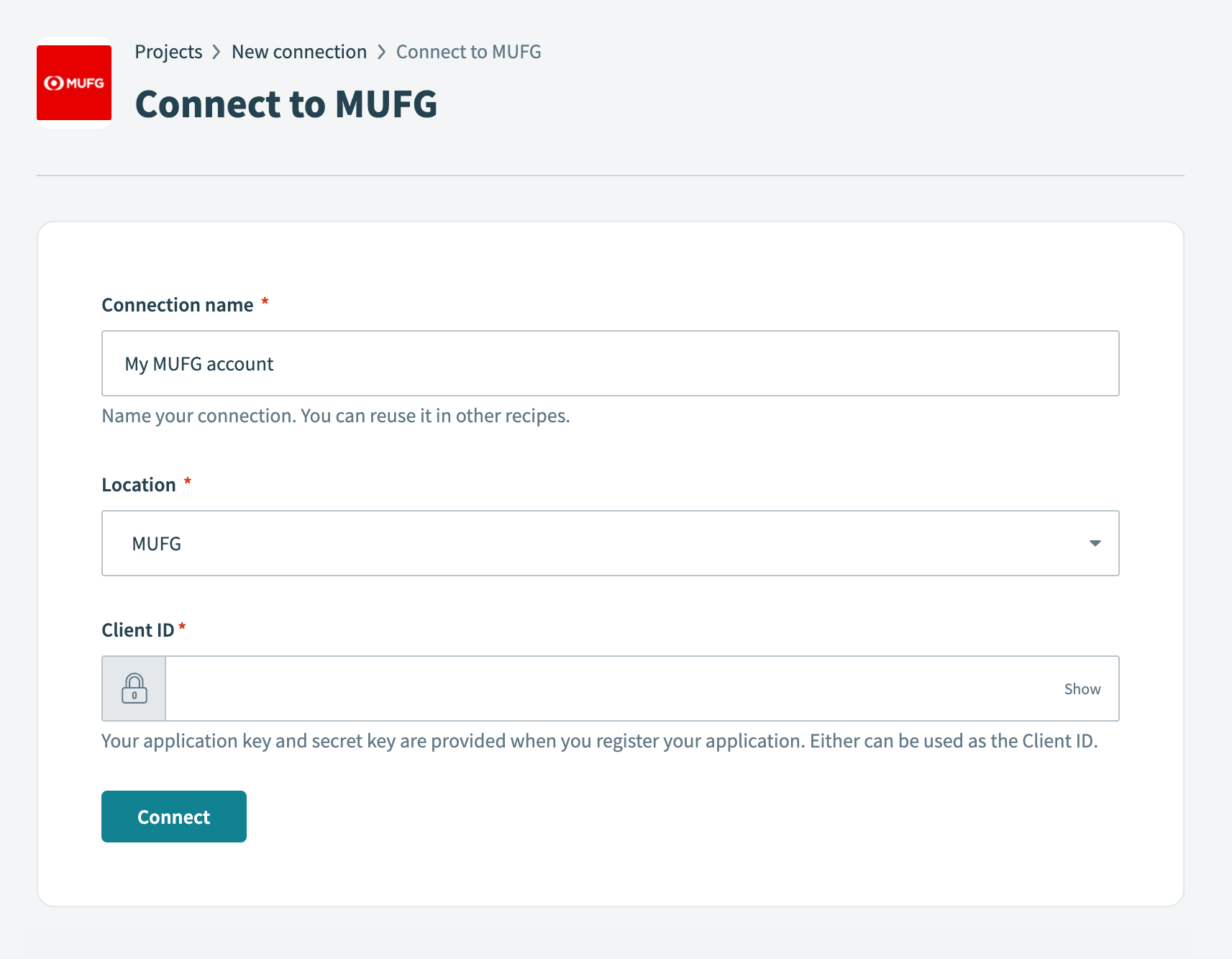The height and width of the screenshot is (959, 1232).
Task: Click the lock icon beside Client ID field
Action: (x=134, y=688)
